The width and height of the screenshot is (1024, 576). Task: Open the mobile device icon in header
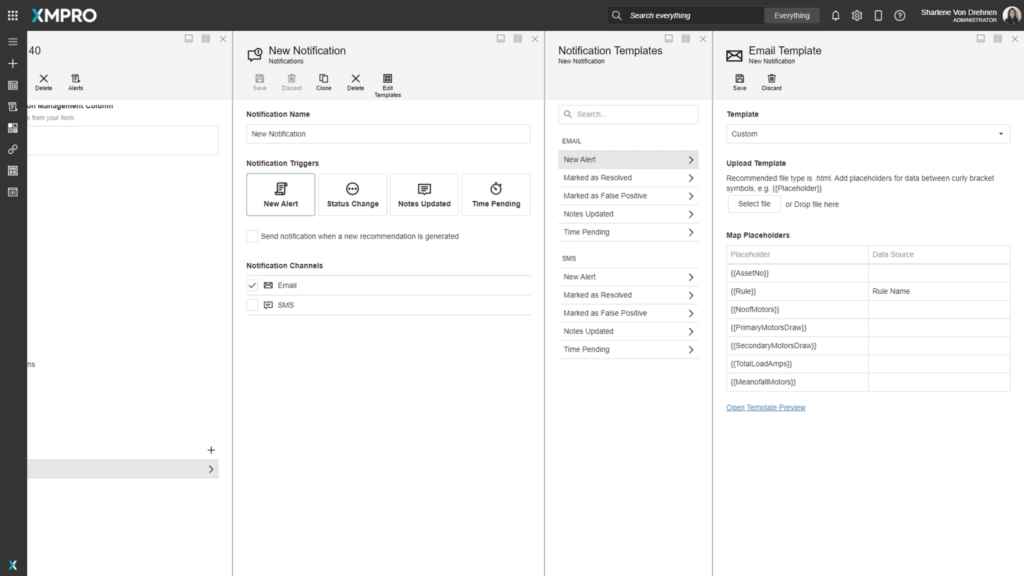click(x=878, y=16)
